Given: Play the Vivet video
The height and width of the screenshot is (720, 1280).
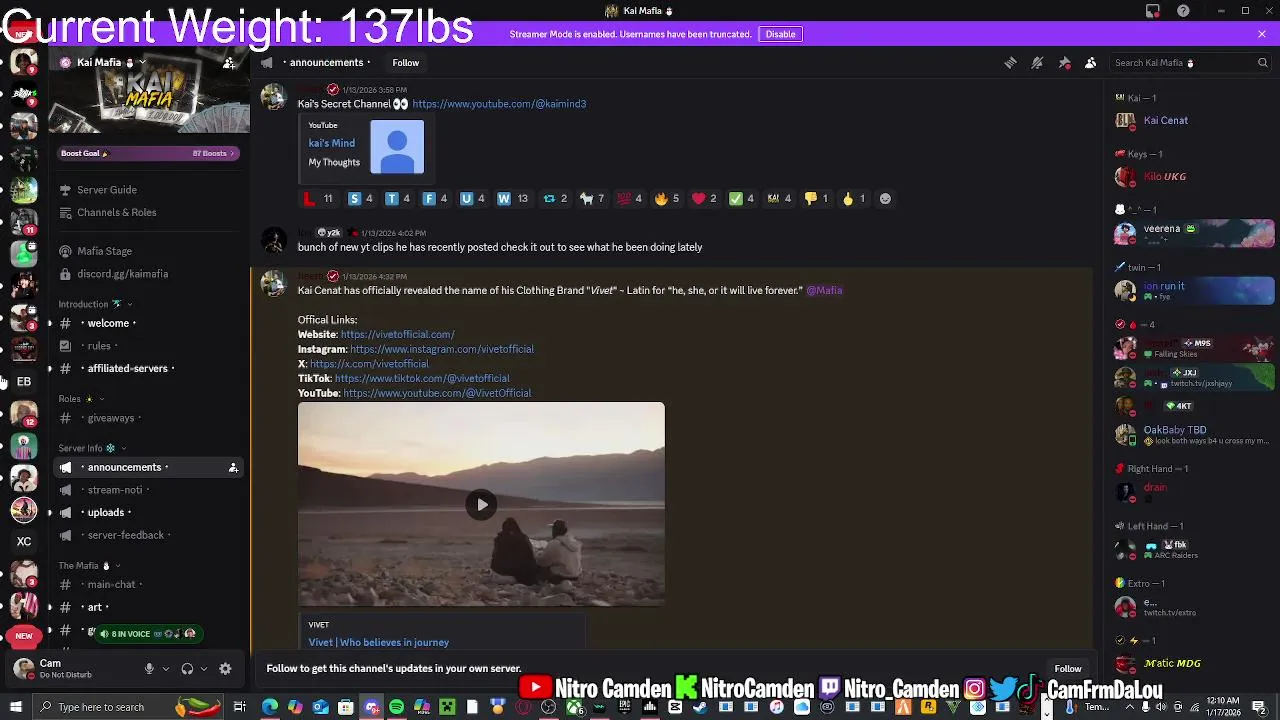Looking at the screenshot, I should pos(481,504).
